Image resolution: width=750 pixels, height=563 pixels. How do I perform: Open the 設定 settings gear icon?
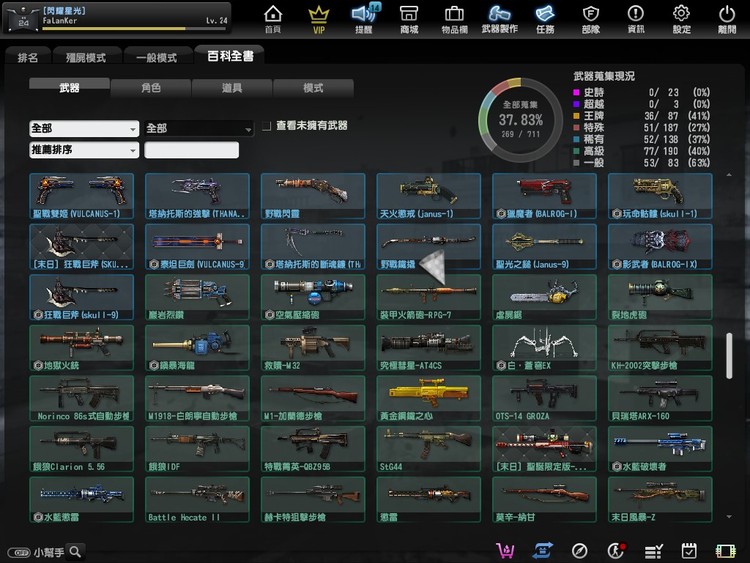pos(681,19)
